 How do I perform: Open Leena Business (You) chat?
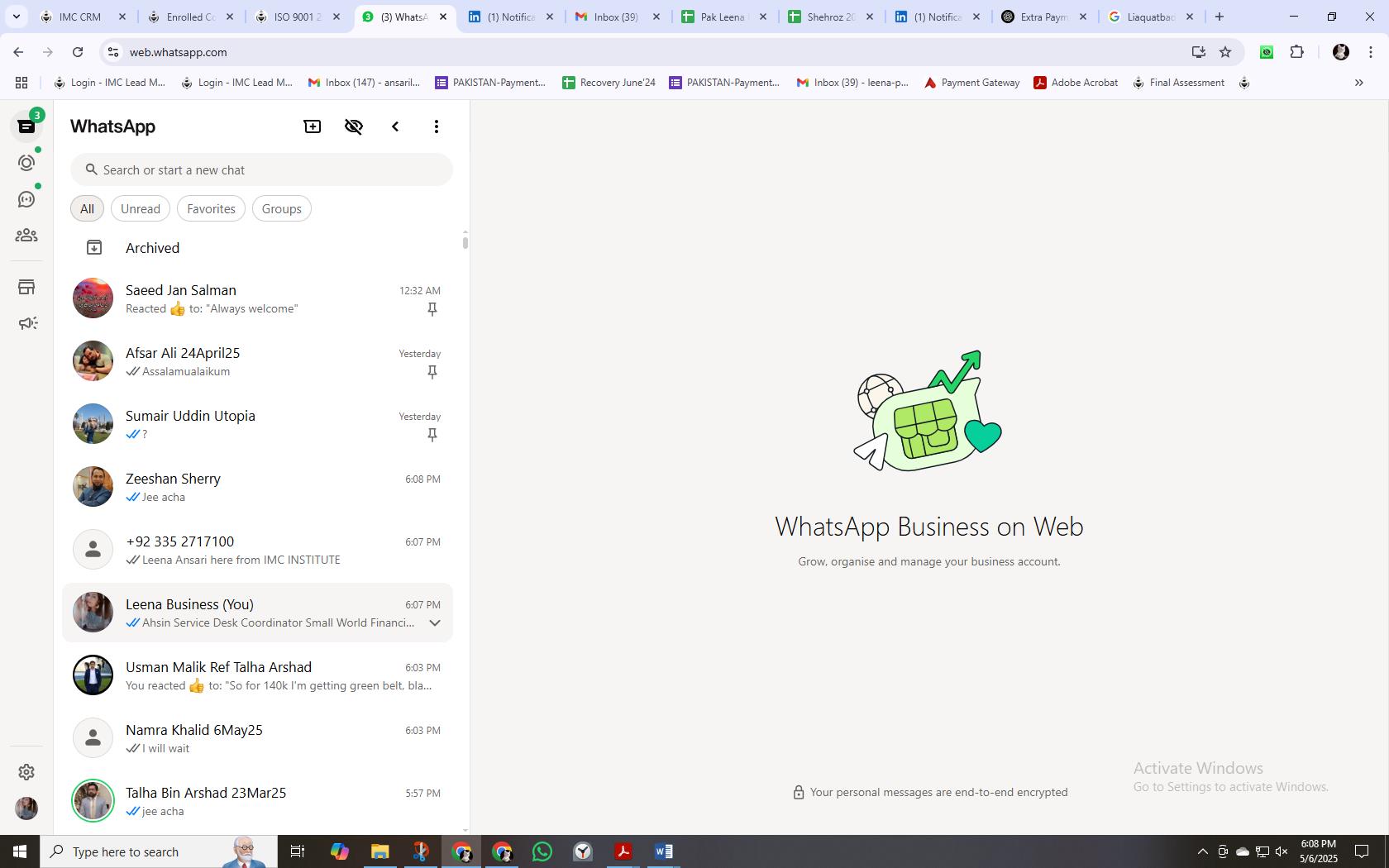click(258, 613)
